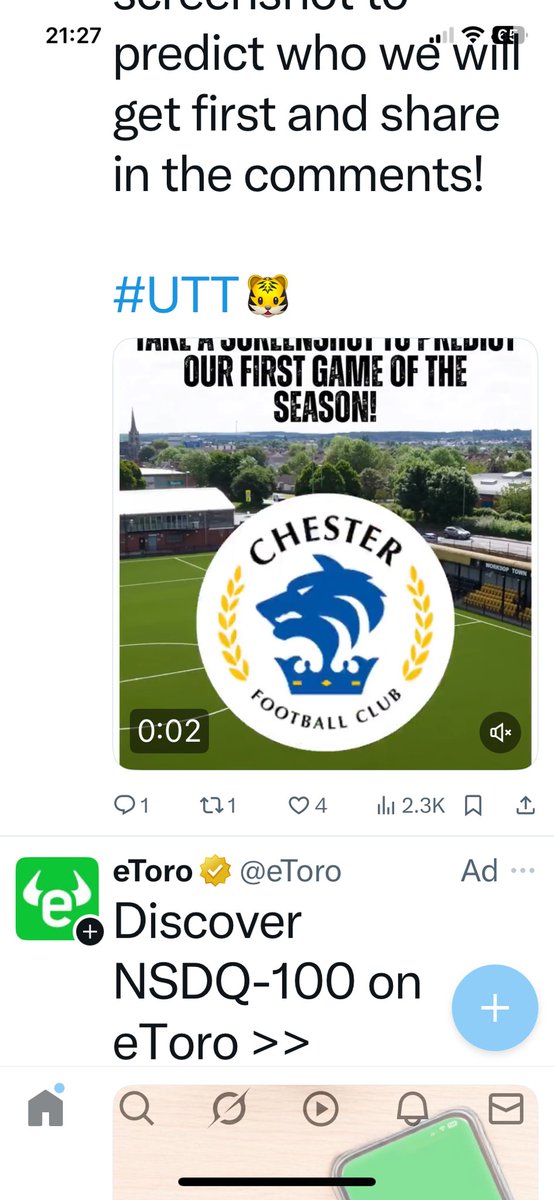The image size is (554, 1200).
Task: Open the video play tab
Action: click(x=321, y=1108)
